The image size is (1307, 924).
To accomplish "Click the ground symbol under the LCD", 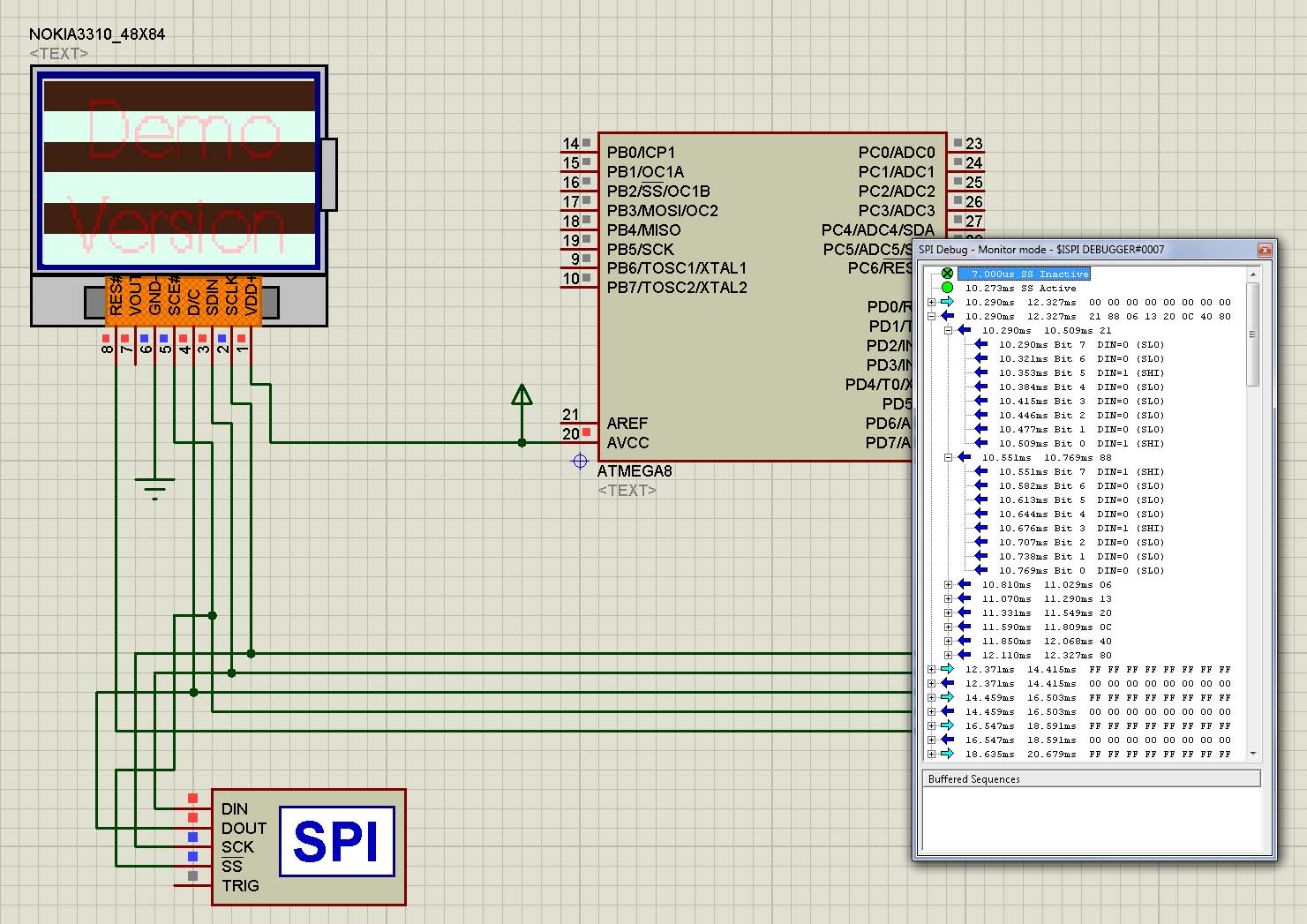I will tap(154, 488).
